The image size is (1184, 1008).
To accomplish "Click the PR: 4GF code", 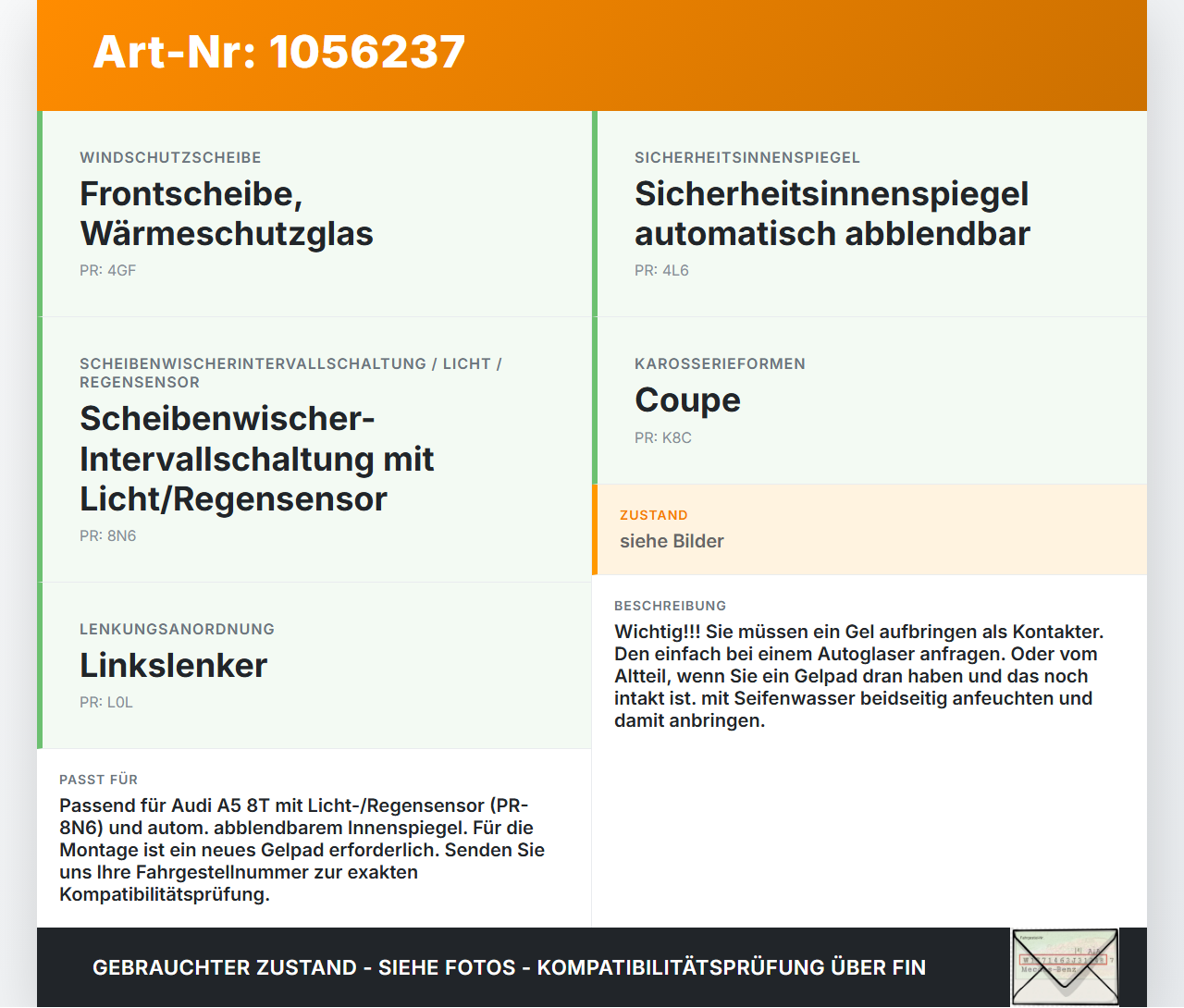I will 107,270.
